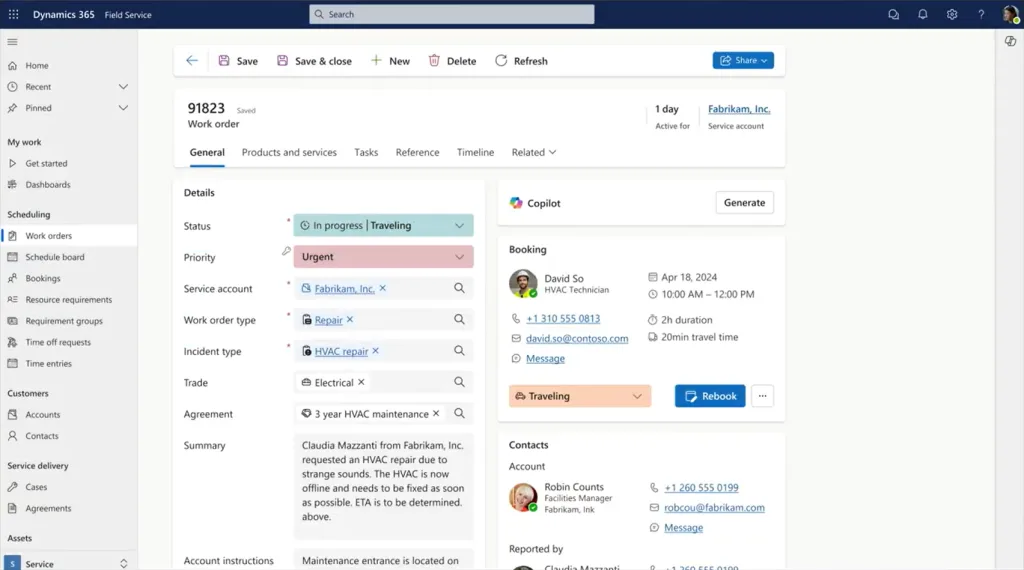Switch to the Tasks tab
Image resolution: width=1024 pixels, height=570 pixels.
[x=366, y=152]
